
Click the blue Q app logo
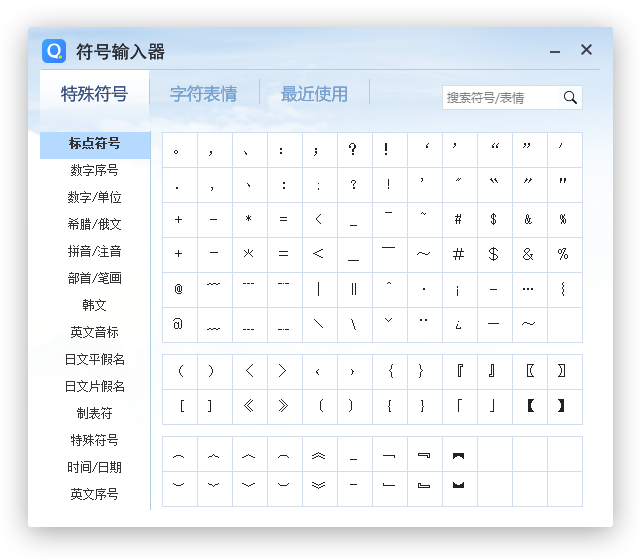click(x=54, y=51)
